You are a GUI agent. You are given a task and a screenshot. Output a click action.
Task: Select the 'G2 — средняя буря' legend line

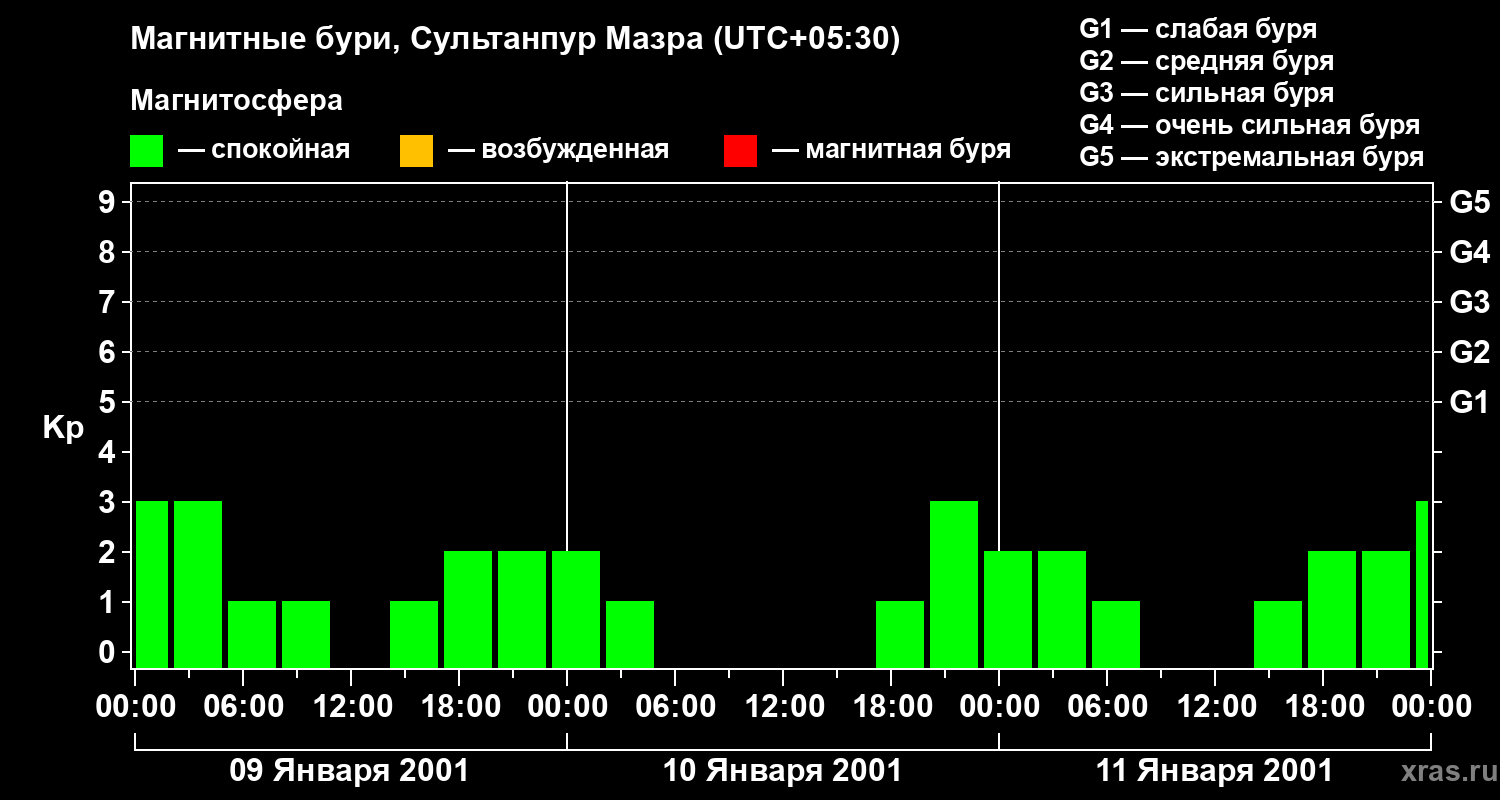click(1206, 61)
